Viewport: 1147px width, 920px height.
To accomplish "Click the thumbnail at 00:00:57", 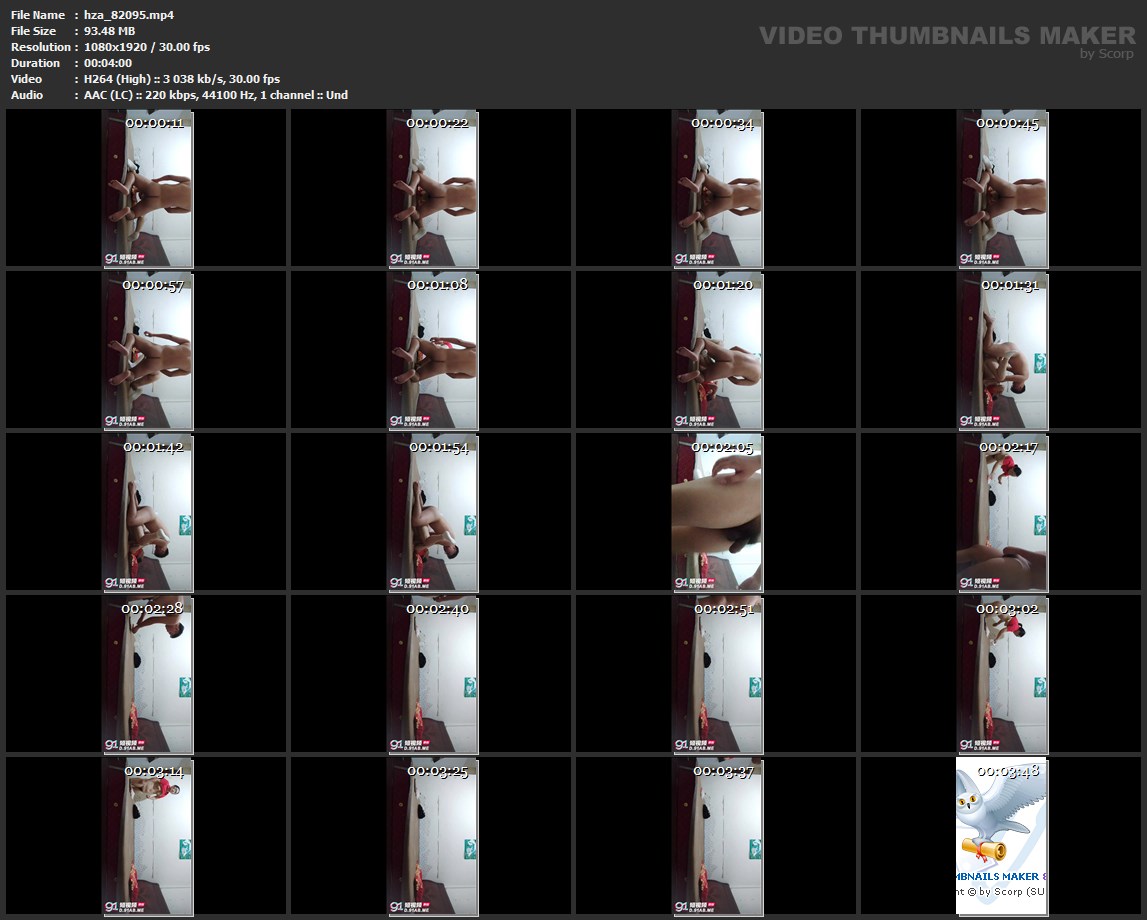I will pos(148,351).
